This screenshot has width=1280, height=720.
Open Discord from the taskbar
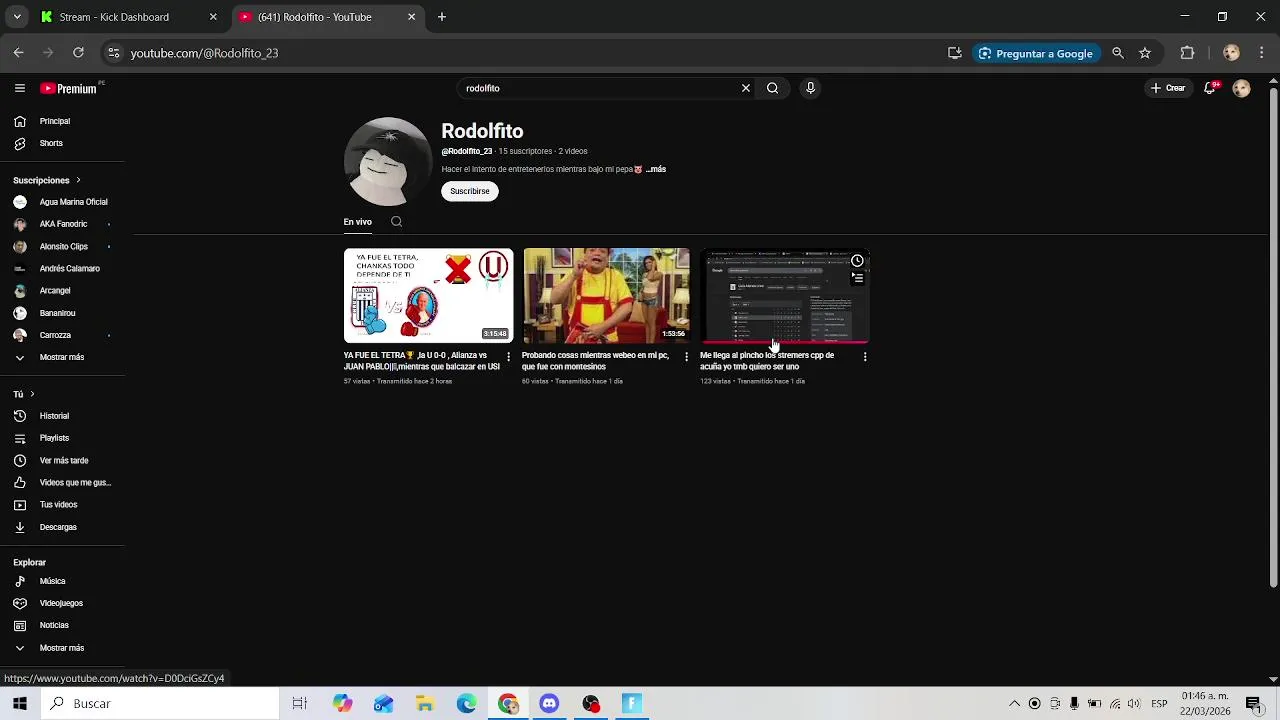(x=549, y=704)
